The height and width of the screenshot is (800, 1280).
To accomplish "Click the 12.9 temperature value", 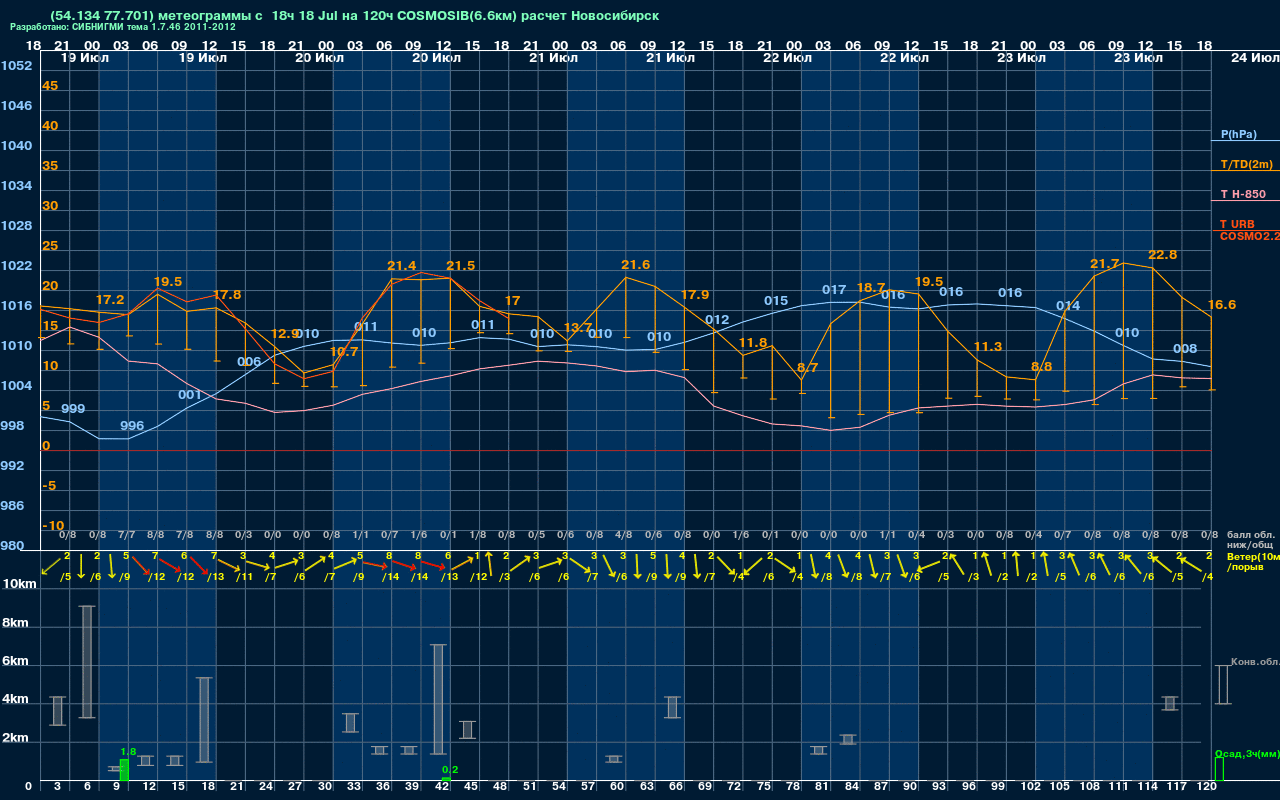I will [x=285, y=334].
